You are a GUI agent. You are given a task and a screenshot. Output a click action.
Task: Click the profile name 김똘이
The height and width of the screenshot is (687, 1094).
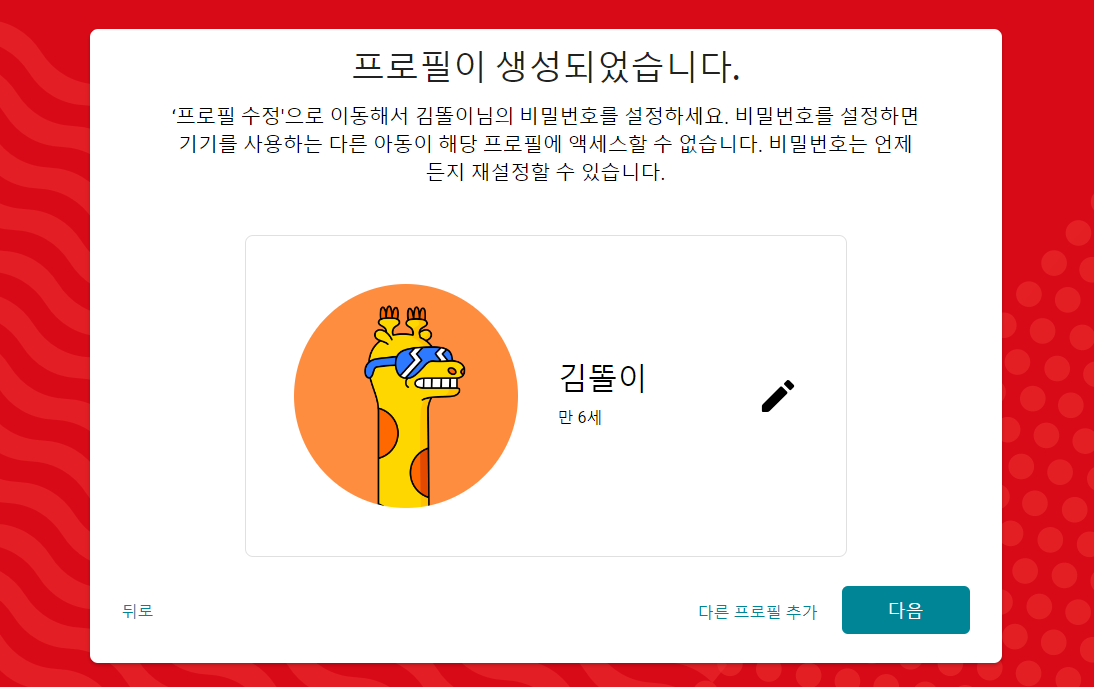tap(603, 377)
